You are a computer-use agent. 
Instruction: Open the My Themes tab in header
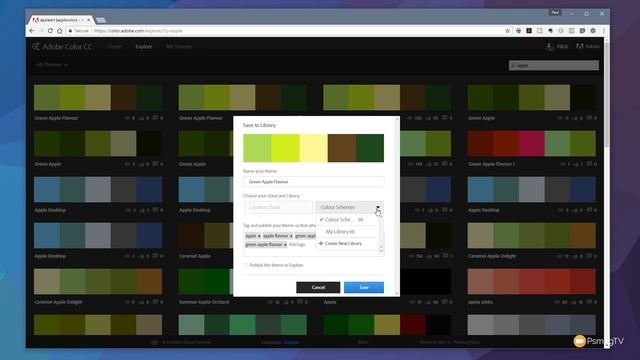179,47
